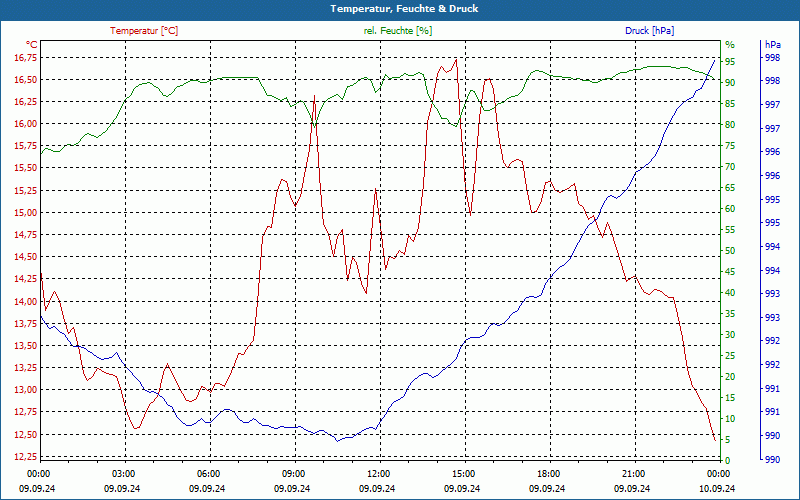Screen dimensions: 800x500
Task: Click green humidity axis value '25'
Action: coord(730,356)
